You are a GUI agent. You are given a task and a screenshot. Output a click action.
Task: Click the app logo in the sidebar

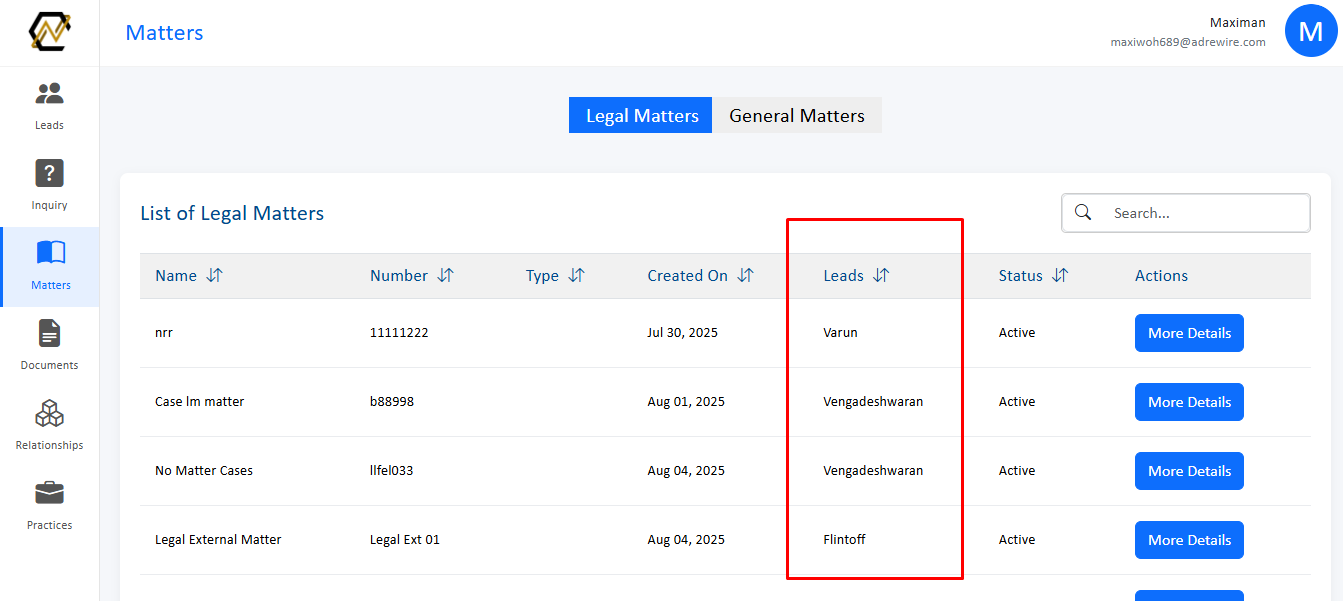[49, 32]
